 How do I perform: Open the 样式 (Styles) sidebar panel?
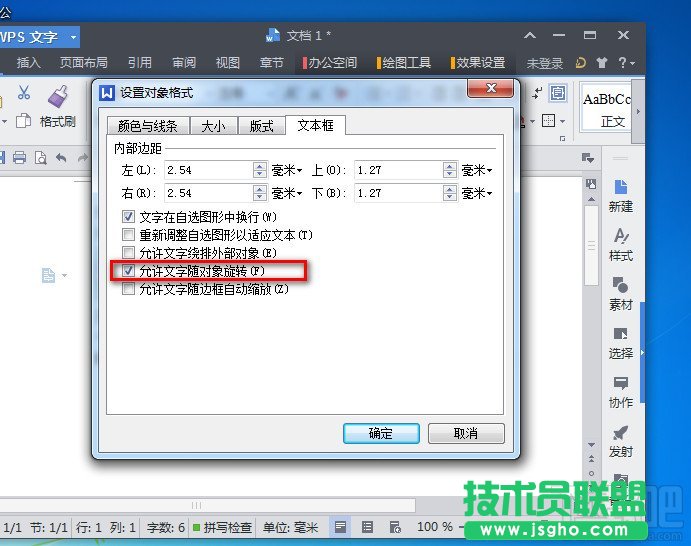620,244
